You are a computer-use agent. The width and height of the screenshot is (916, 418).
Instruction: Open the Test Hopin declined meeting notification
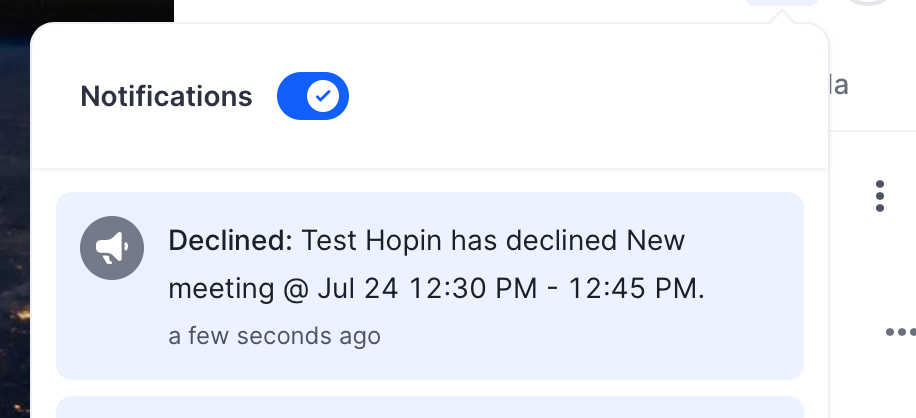point(430,286)
